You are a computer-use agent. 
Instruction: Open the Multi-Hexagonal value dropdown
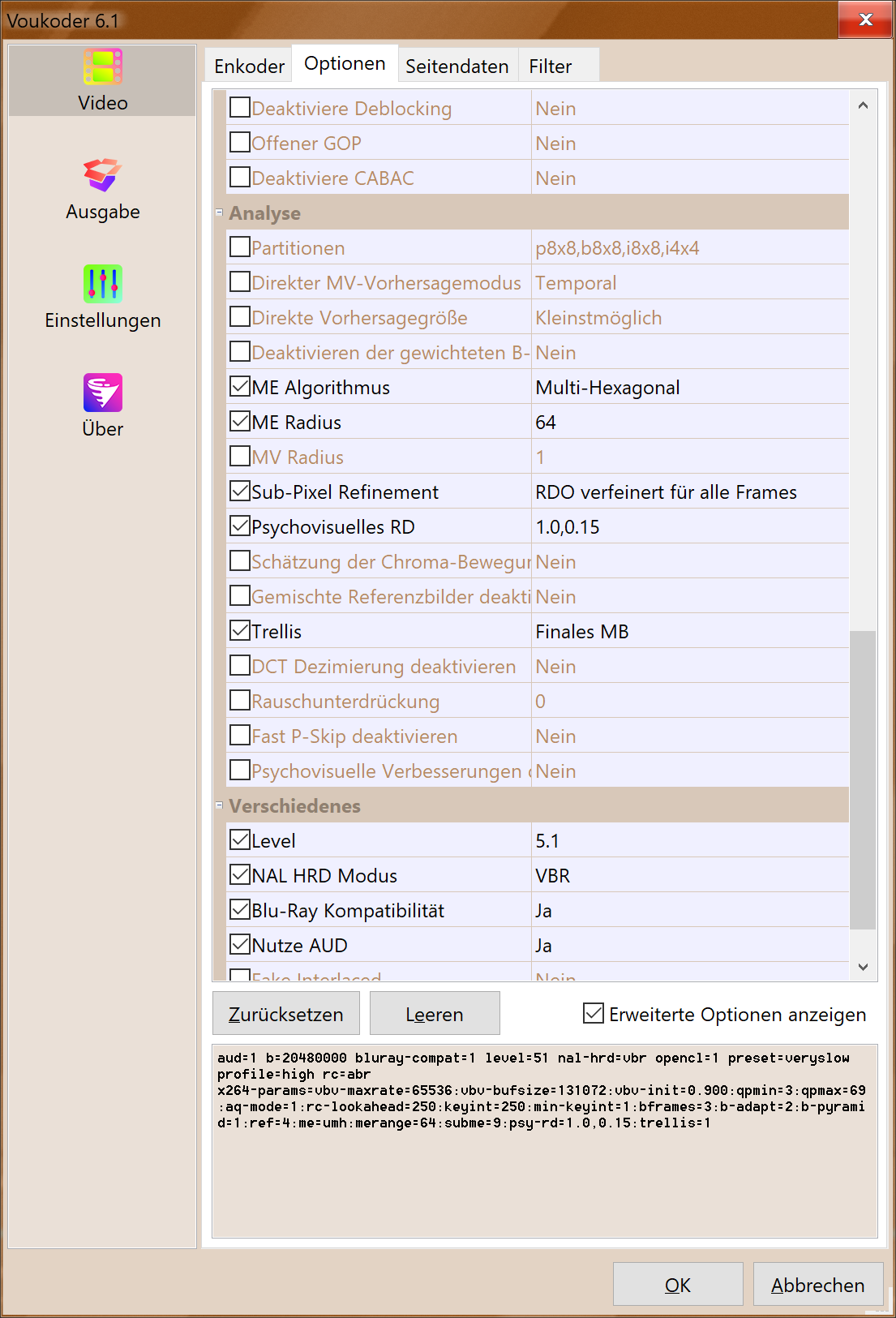[689, 388]
